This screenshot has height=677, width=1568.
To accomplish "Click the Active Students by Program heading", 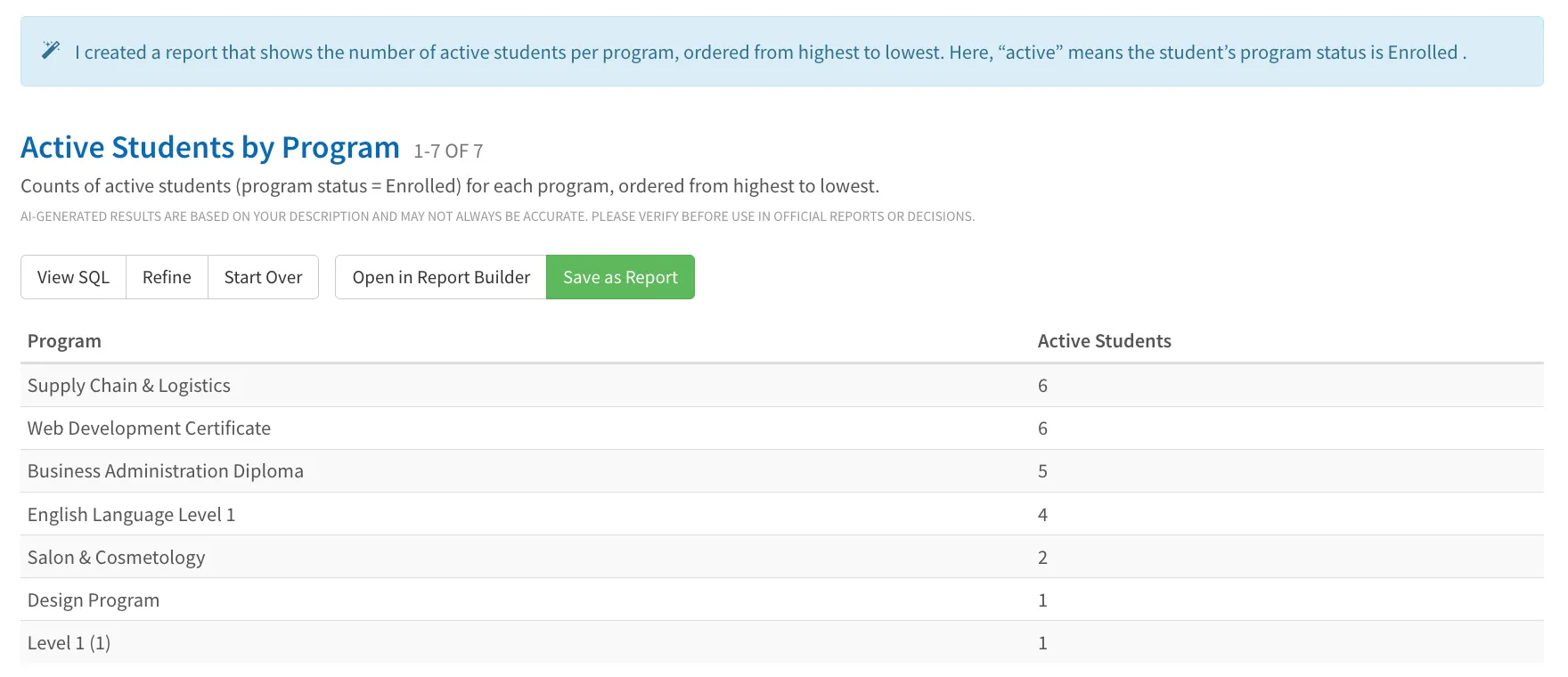I will tap(210, 147).
